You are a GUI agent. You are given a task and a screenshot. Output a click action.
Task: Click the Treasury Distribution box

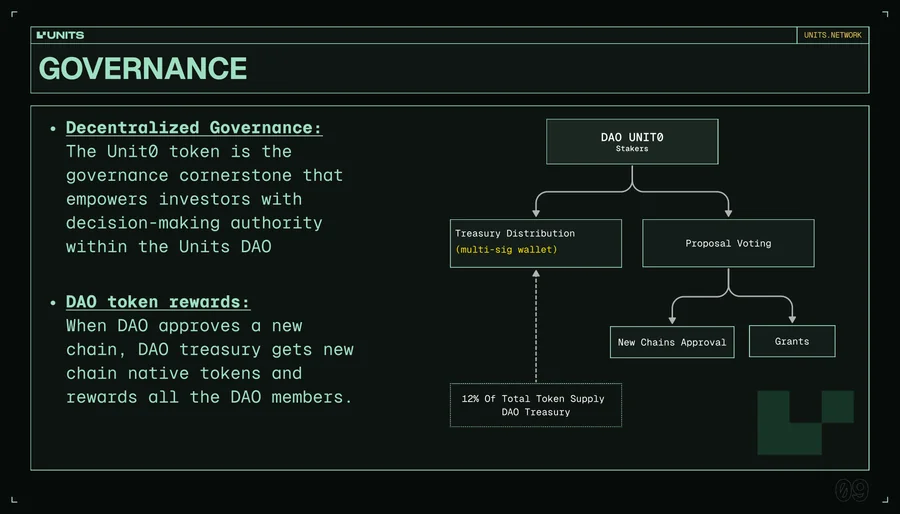[536, 243]
